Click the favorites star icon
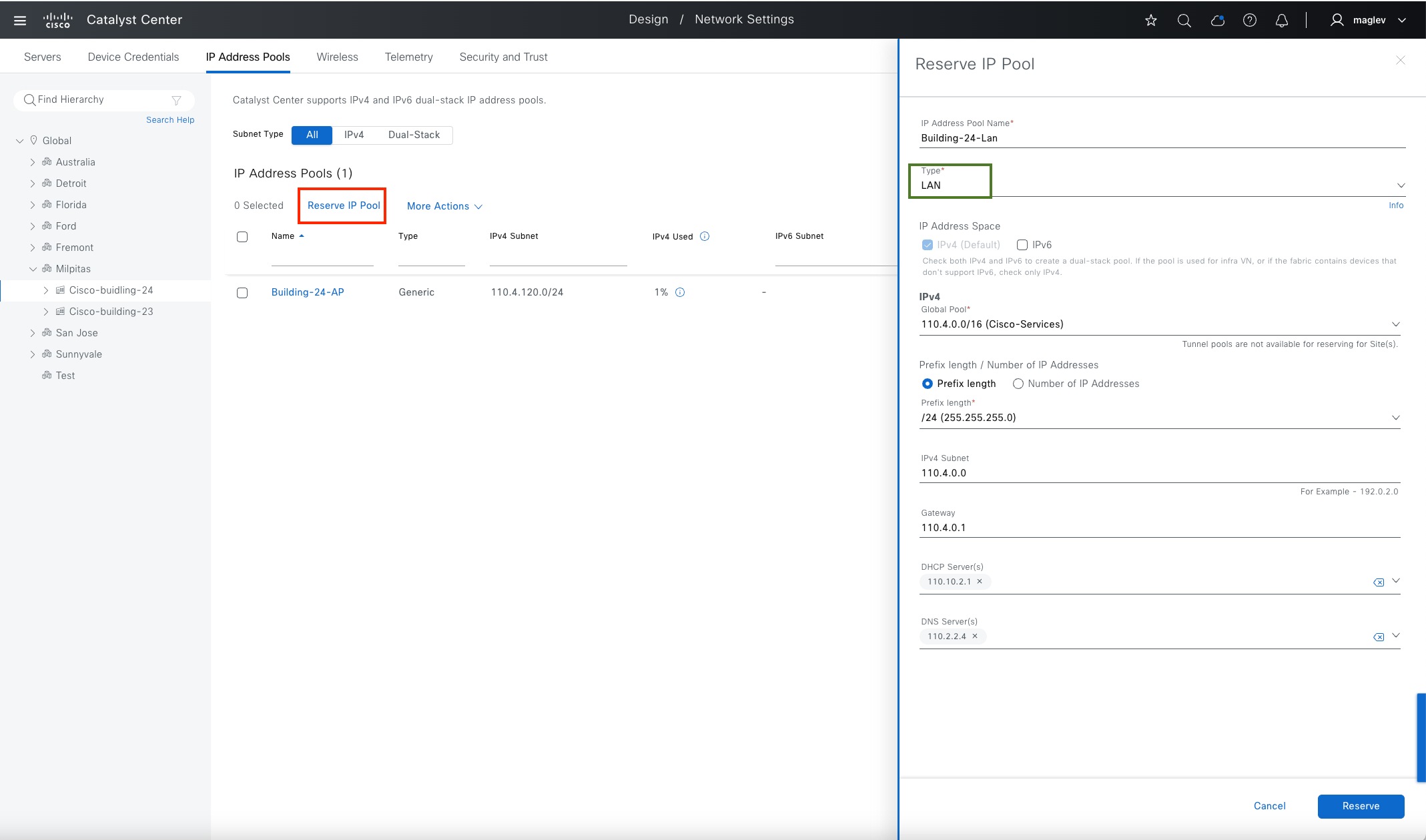This screenshot has height=840, width=1426. pyautogui.click(x=1151, y=21)
